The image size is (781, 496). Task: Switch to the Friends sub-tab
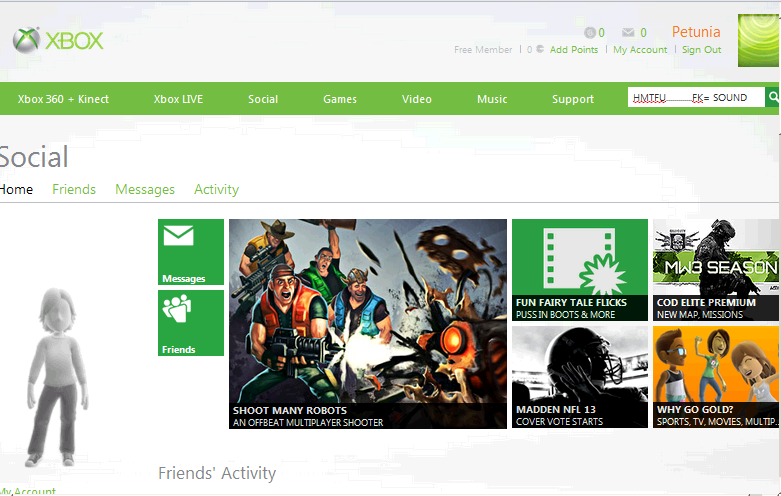click(74, 189)
